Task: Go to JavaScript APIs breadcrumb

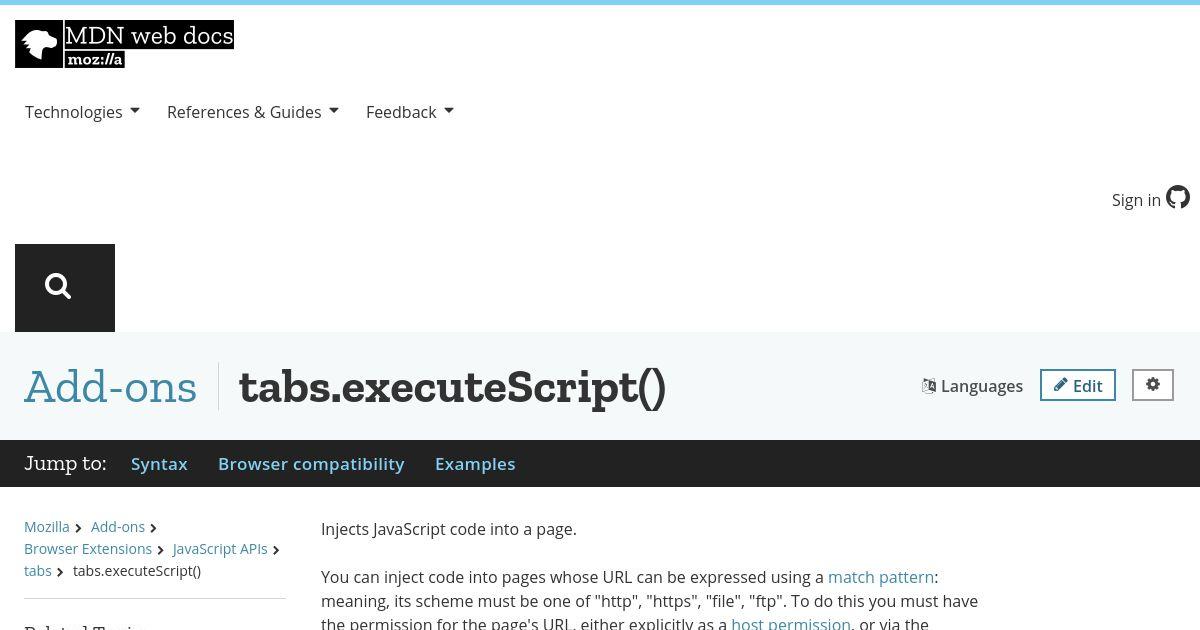Action: click(220, 549)
